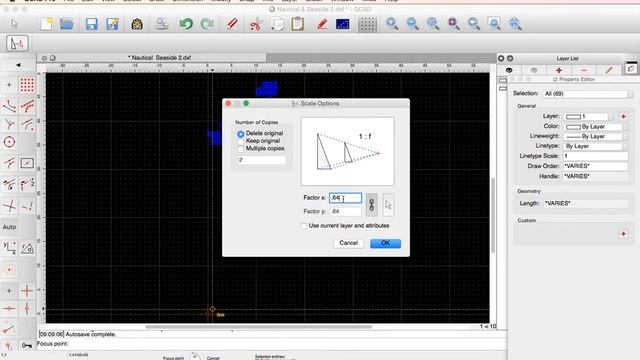The image size is (640, 360).
Task: Click the back arrow in CAD toolbar
Action: (x=18, y=65)
